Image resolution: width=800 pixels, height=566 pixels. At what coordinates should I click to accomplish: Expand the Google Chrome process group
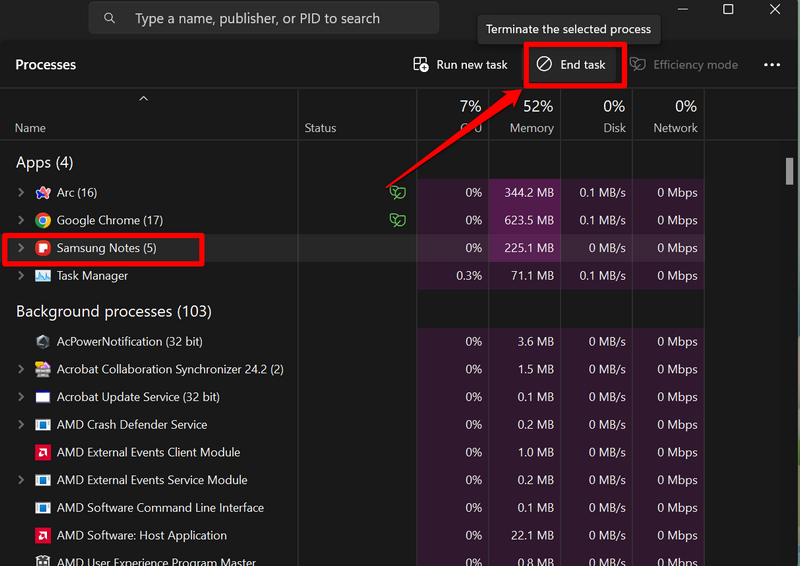(21, 220)
